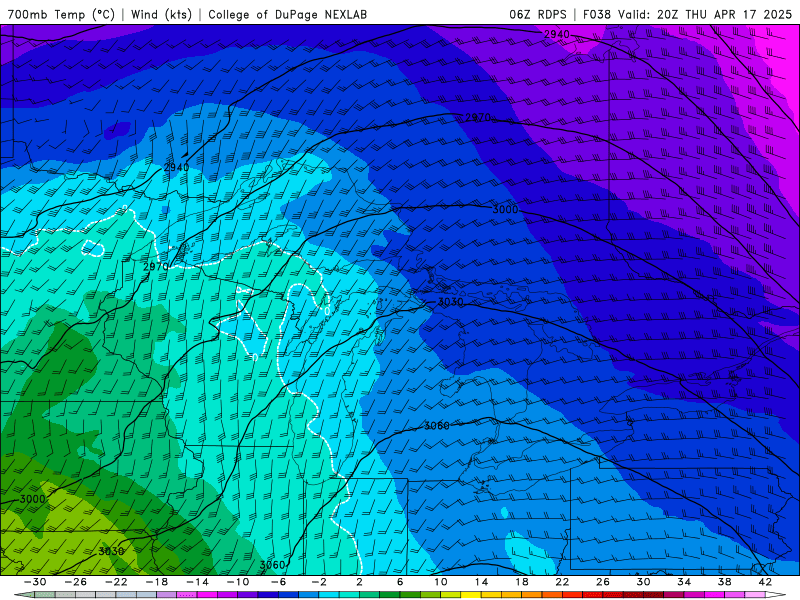This screenshot has width=800, height=600.
Task: Select the 'College of DuPage NEXLAB' header text
Action: coord(287,14)
